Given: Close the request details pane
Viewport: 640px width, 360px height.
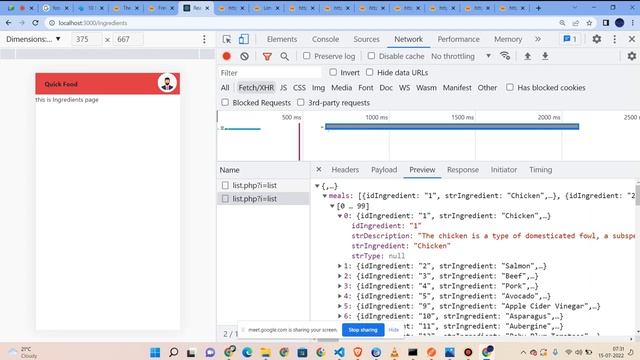Looking at the screenshot, I should point(319,169).
